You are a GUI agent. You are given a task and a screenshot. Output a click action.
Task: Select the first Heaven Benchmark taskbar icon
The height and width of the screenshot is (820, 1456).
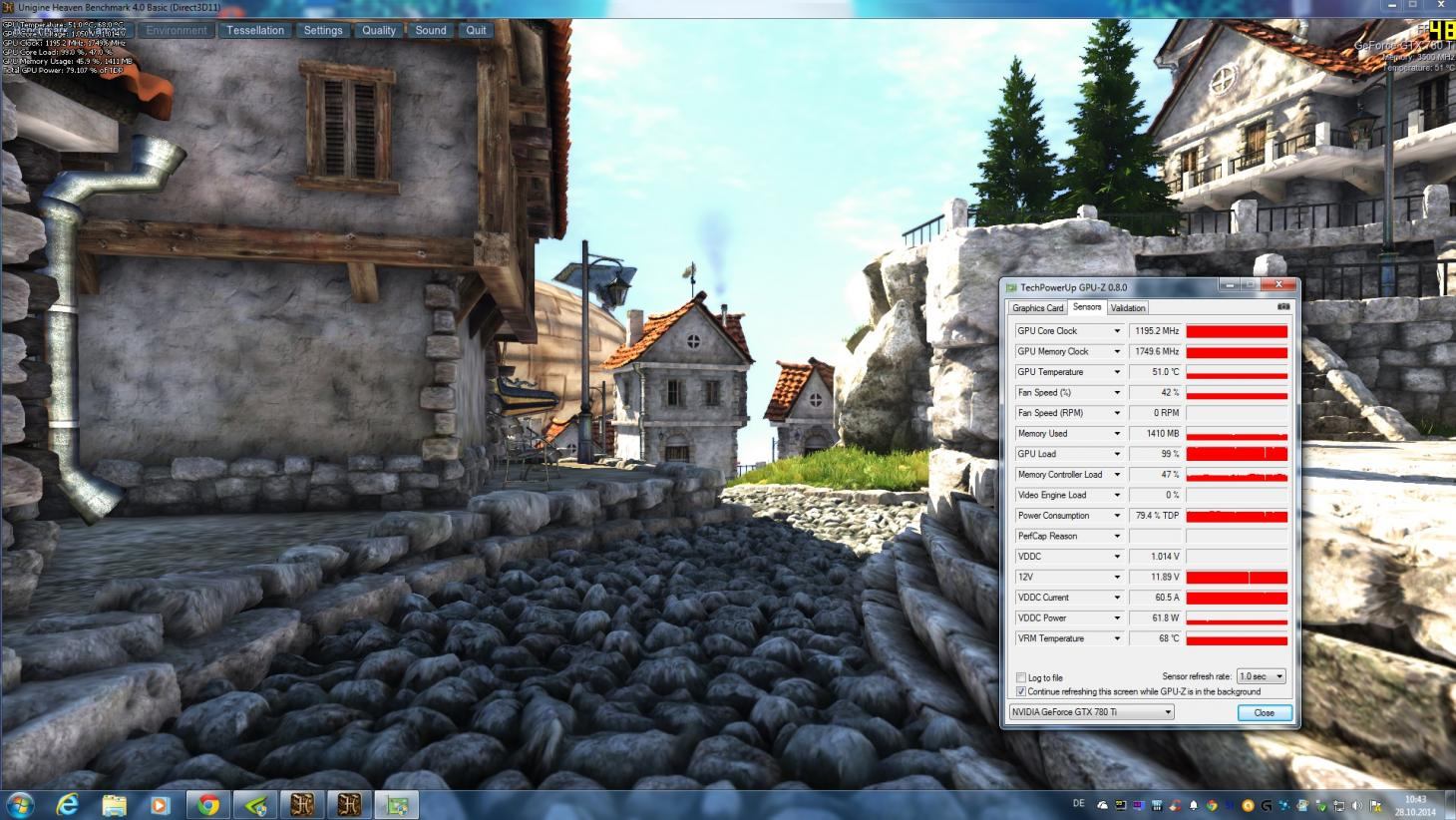point(302,804)
